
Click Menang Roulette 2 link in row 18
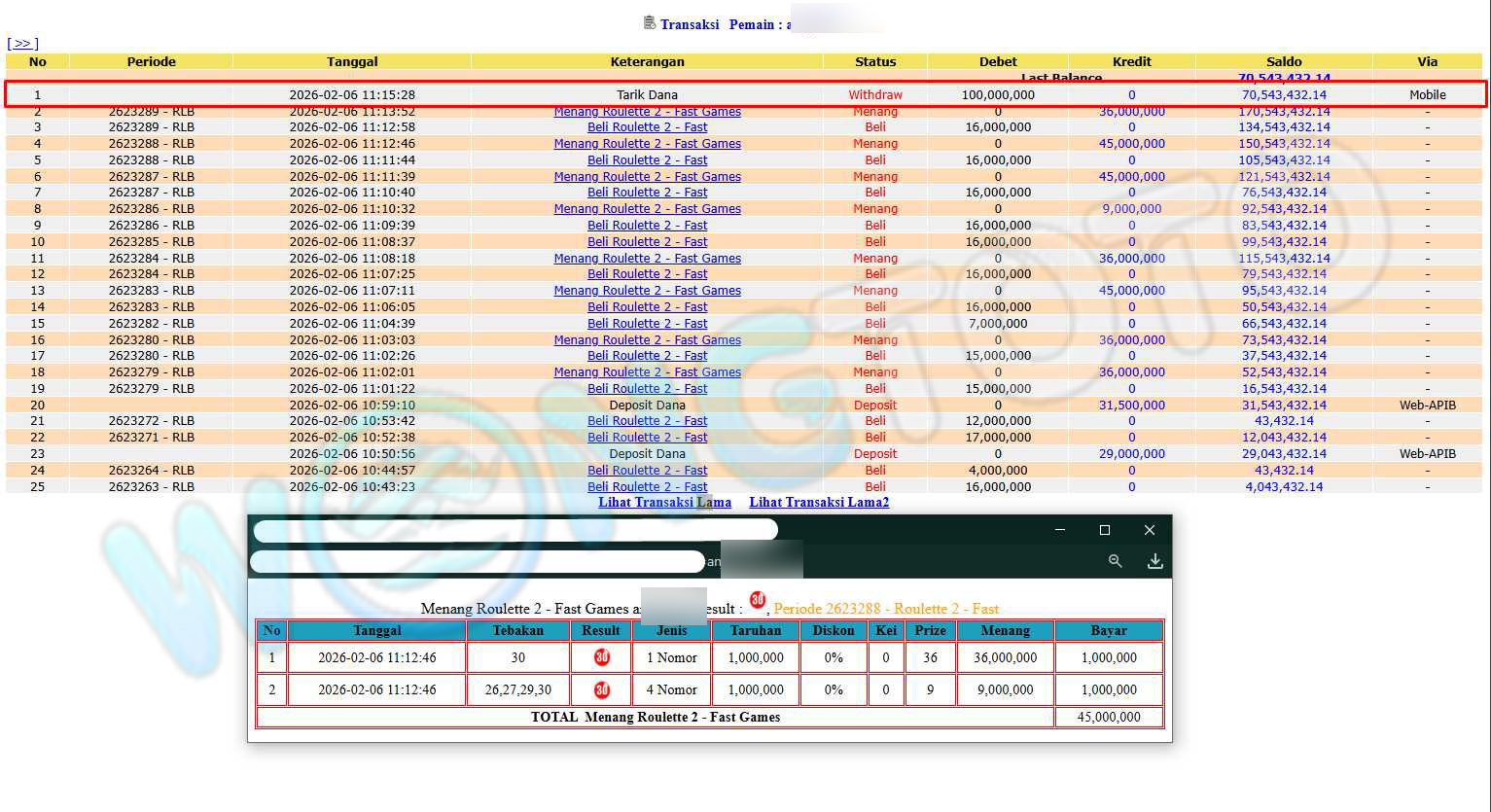647,372
